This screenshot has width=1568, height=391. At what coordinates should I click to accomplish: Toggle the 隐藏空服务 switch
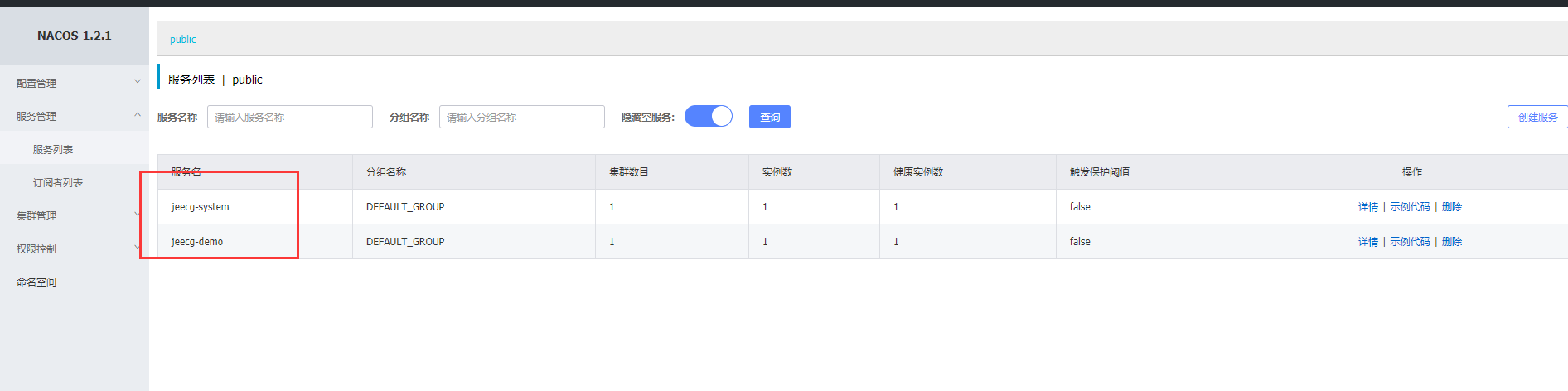[x=709, y=116]
